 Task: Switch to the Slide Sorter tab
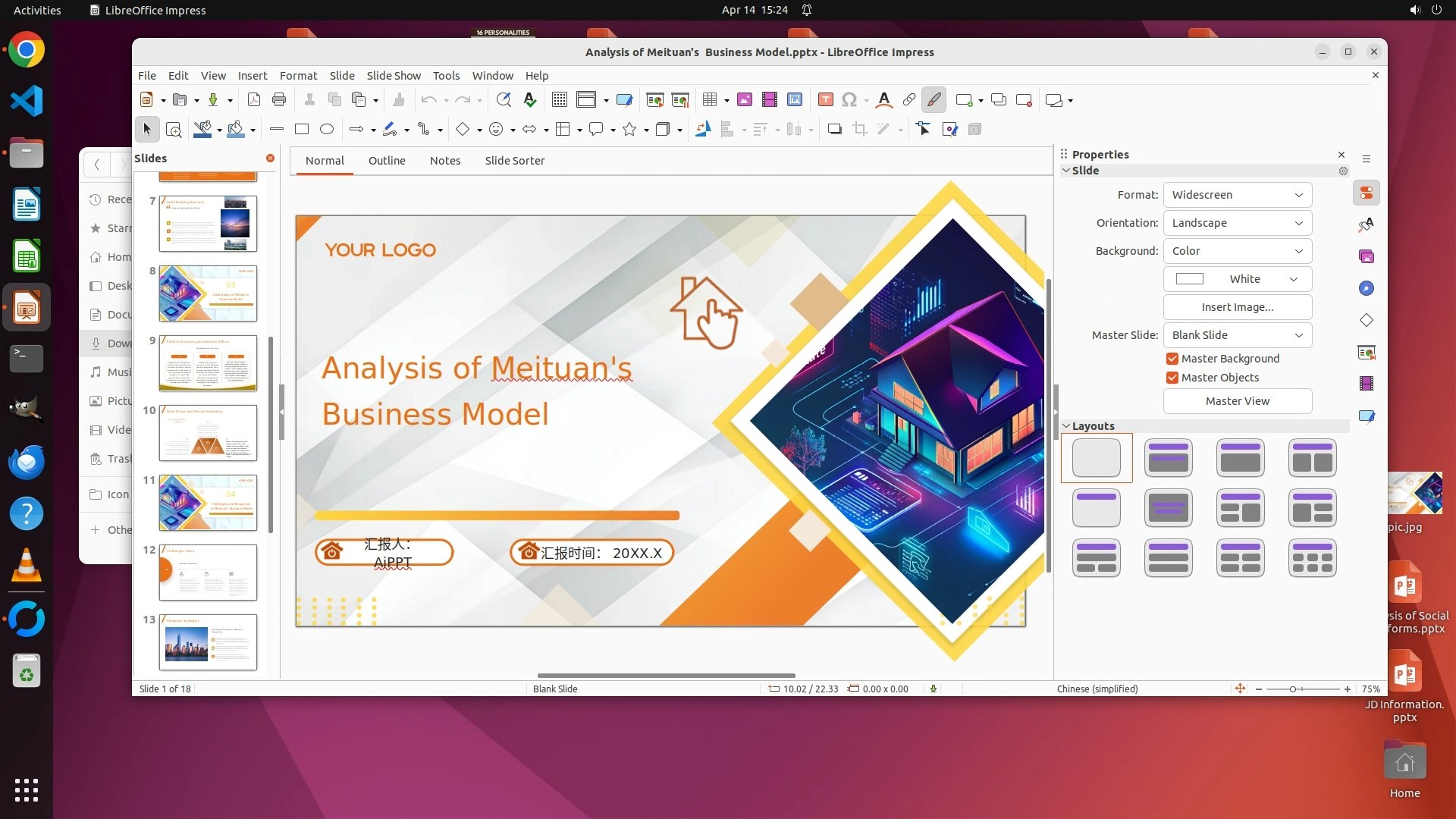514,161
